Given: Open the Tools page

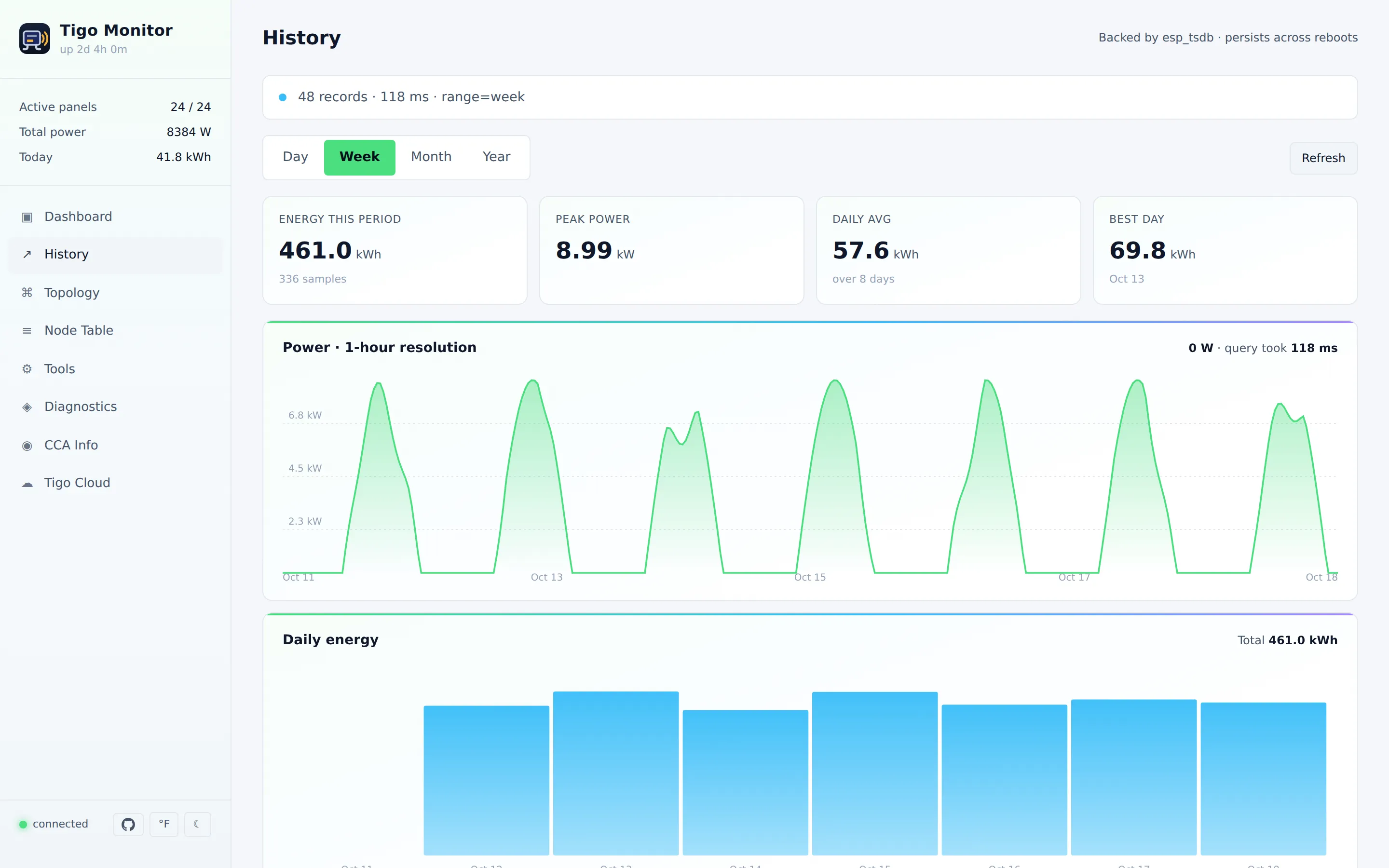Looking at the screenshot, I should 115,369.
